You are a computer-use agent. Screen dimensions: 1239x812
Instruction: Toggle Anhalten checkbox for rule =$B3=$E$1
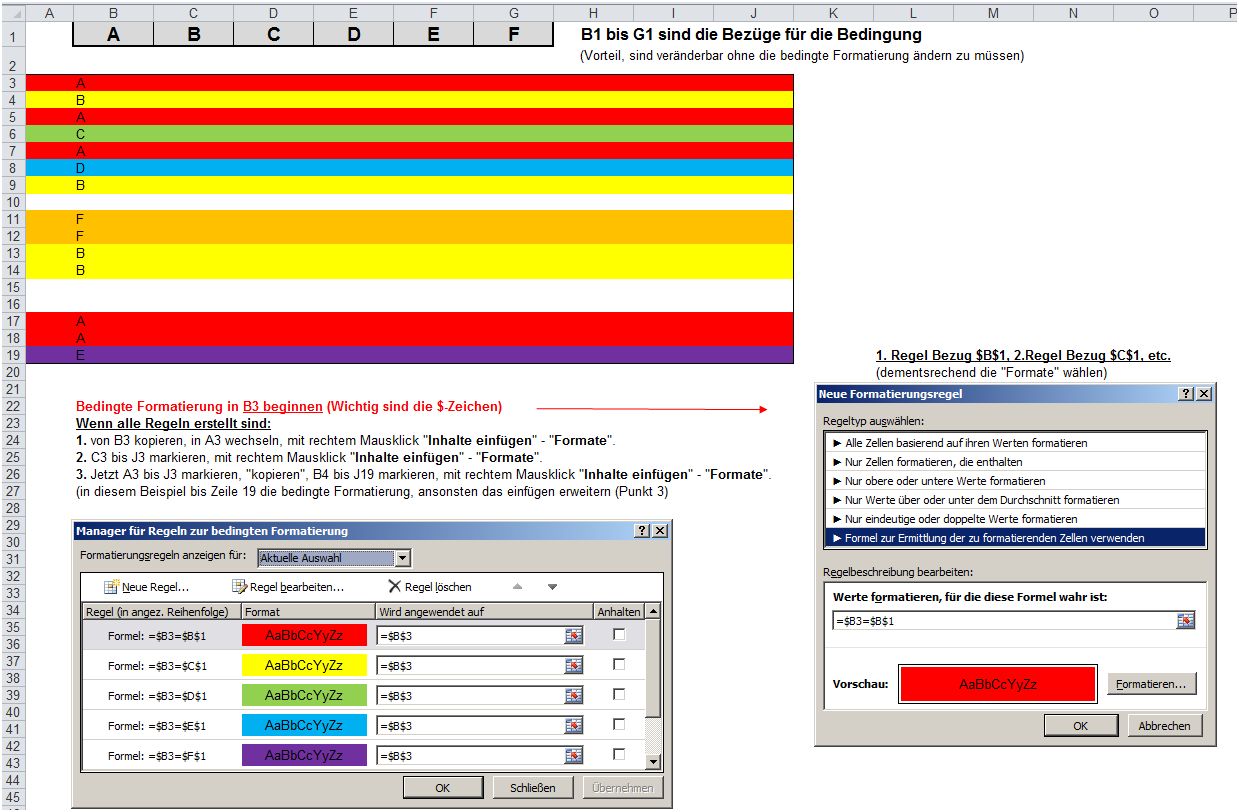click(619, 724)
